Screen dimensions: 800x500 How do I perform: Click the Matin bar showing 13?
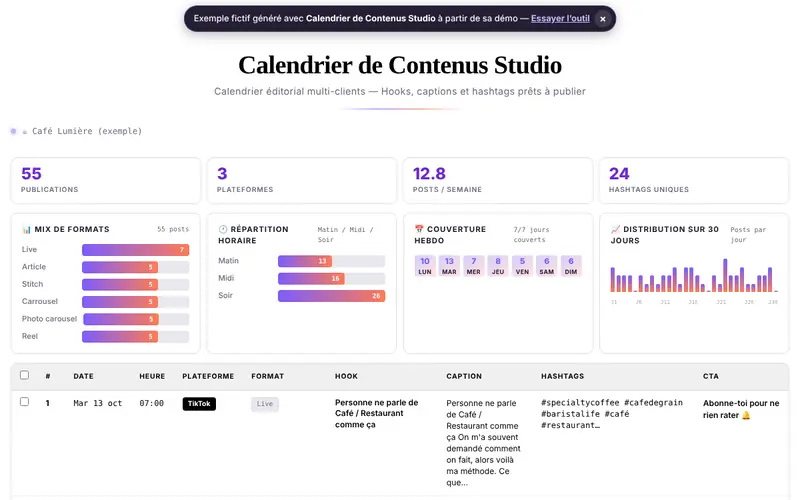[305, 261]
